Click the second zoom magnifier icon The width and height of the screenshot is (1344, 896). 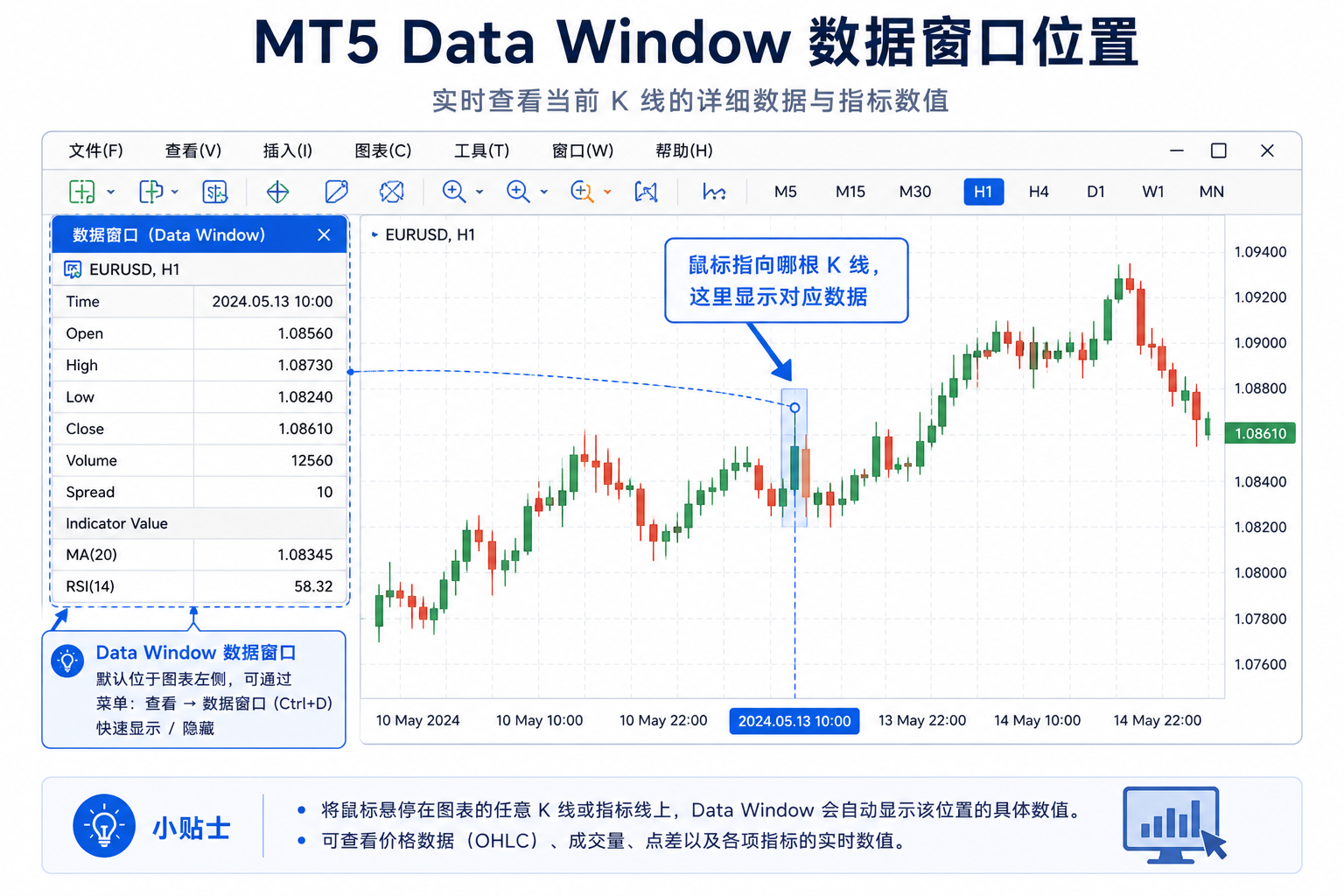pyautogui.click(x=518, y=192)
